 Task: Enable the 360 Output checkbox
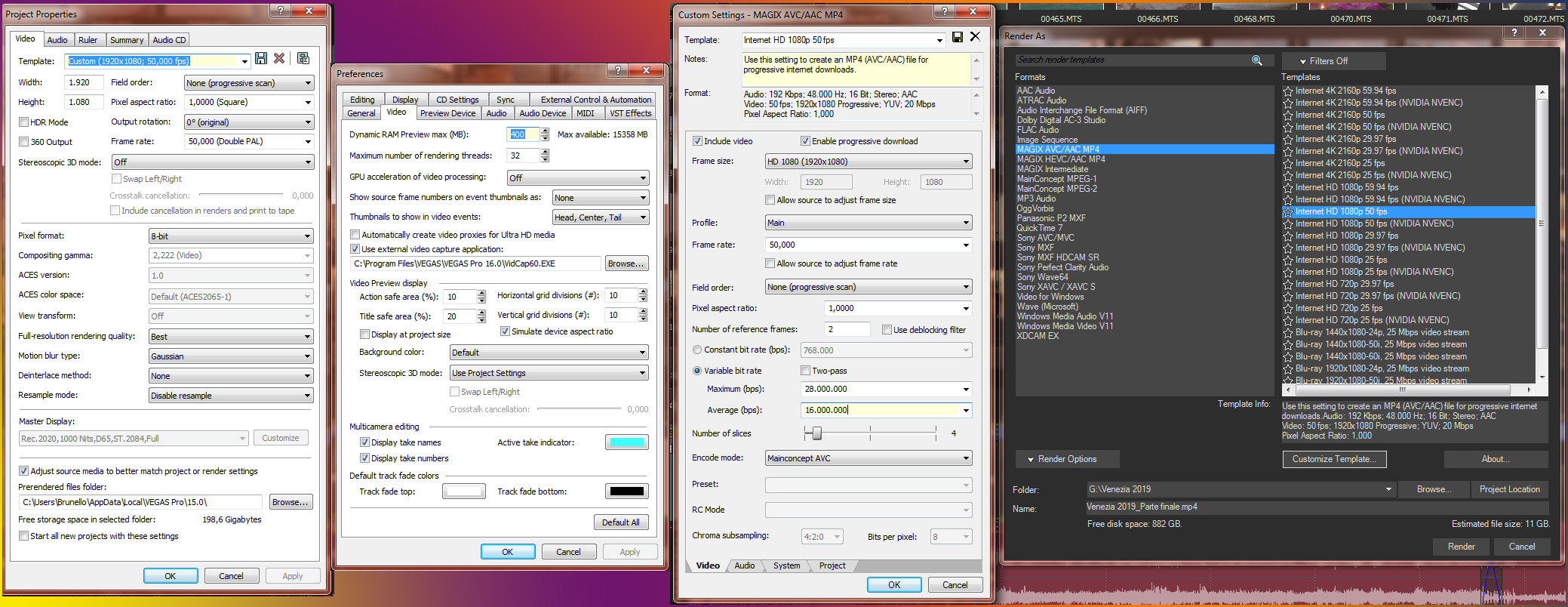click(23, 142)
